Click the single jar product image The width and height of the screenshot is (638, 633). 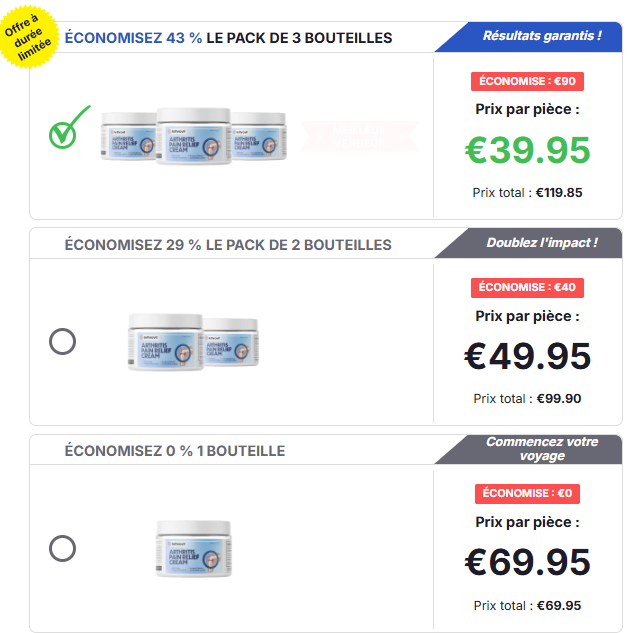pyautogui.click(x=194, y=547)
